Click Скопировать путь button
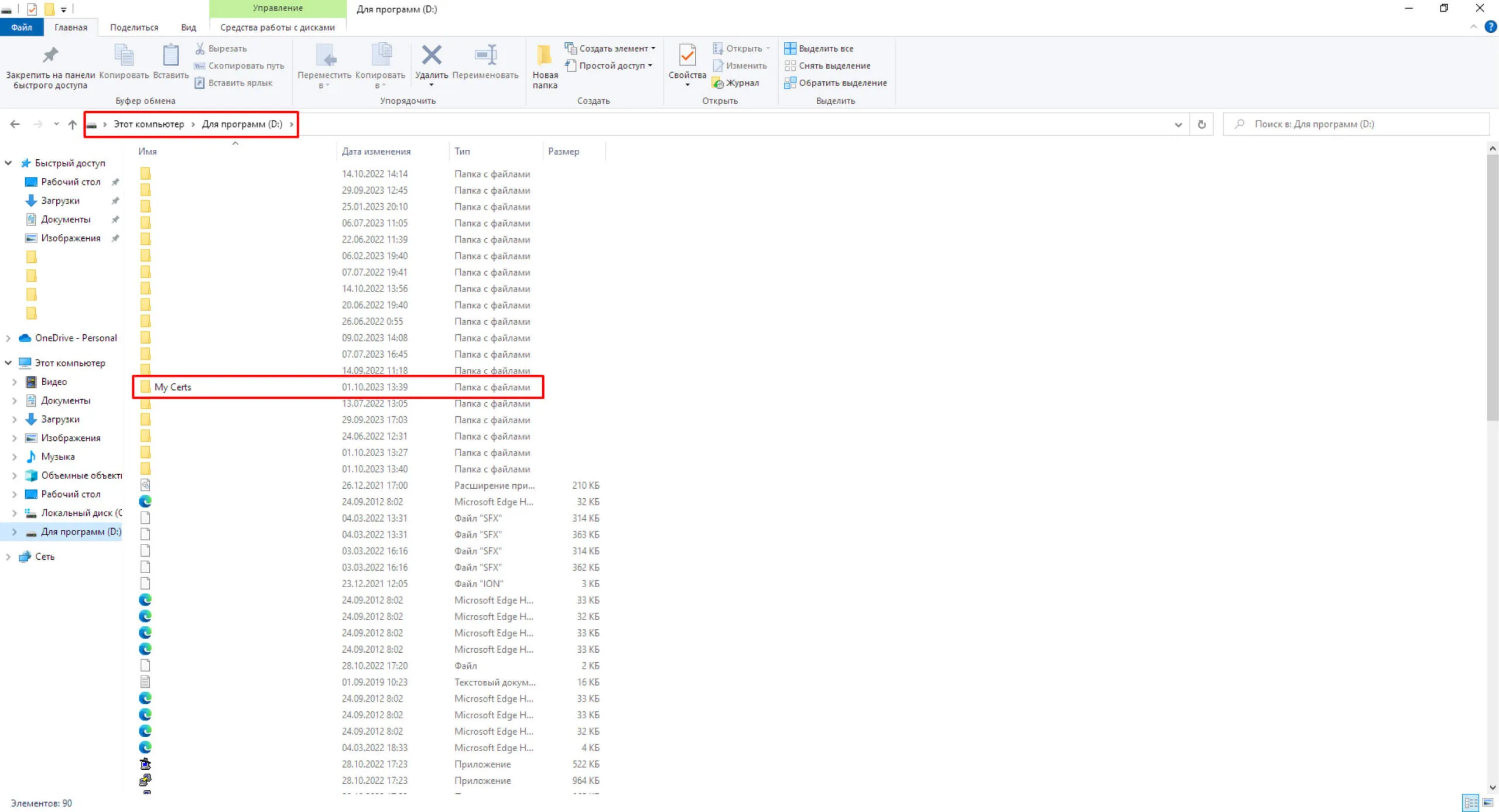This screenshot has height=812, width=1499. pos(239,66)
